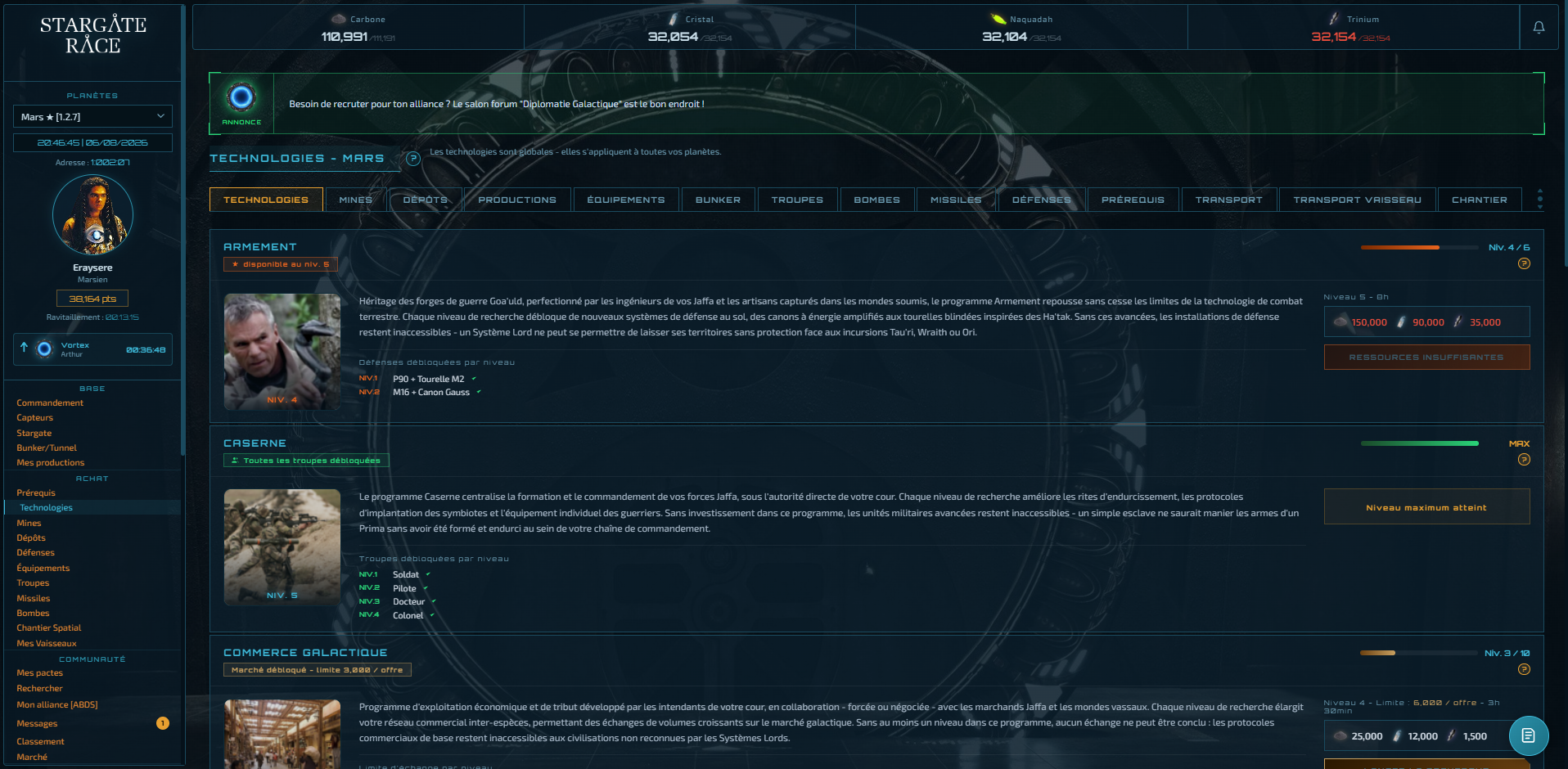Go to the Bombes tab
Viewport: 1568px width, 769px height.
coord(876,200)
